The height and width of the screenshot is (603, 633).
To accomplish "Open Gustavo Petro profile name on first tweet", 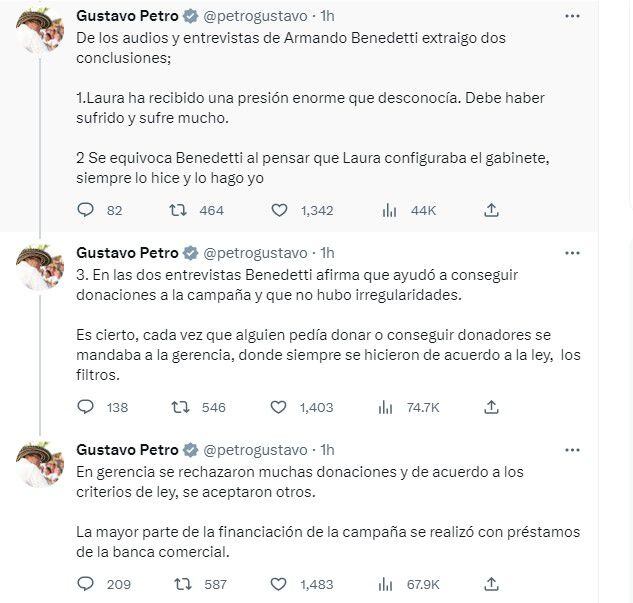I will click(127, 16).
